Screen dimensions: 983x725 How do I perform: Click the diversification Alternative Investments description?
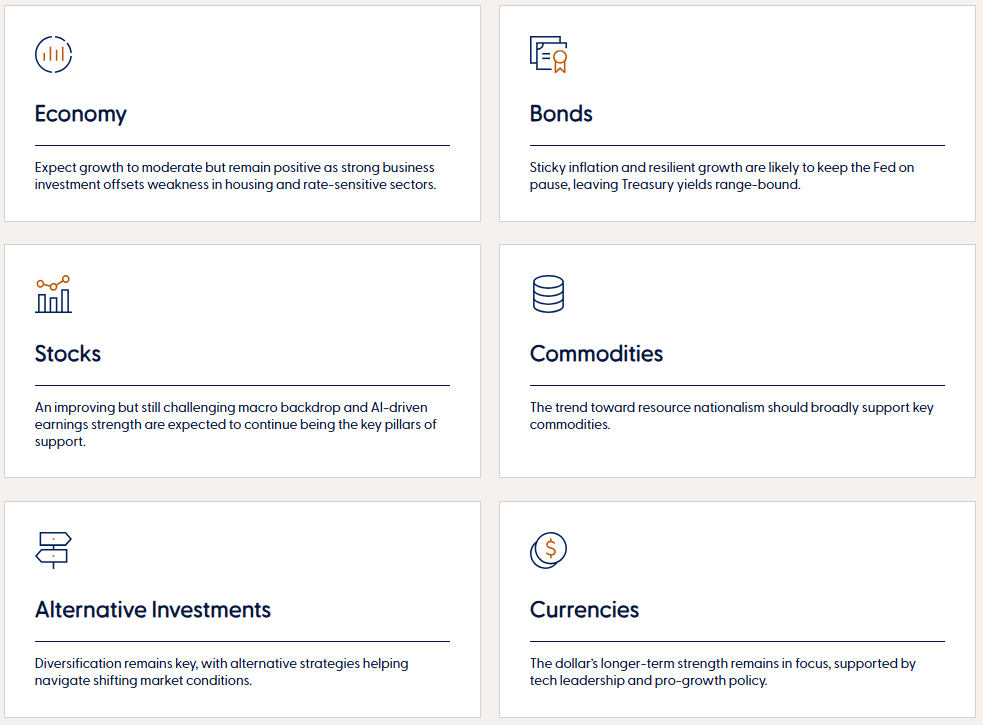pyautogui.click(x=221, y=672)
